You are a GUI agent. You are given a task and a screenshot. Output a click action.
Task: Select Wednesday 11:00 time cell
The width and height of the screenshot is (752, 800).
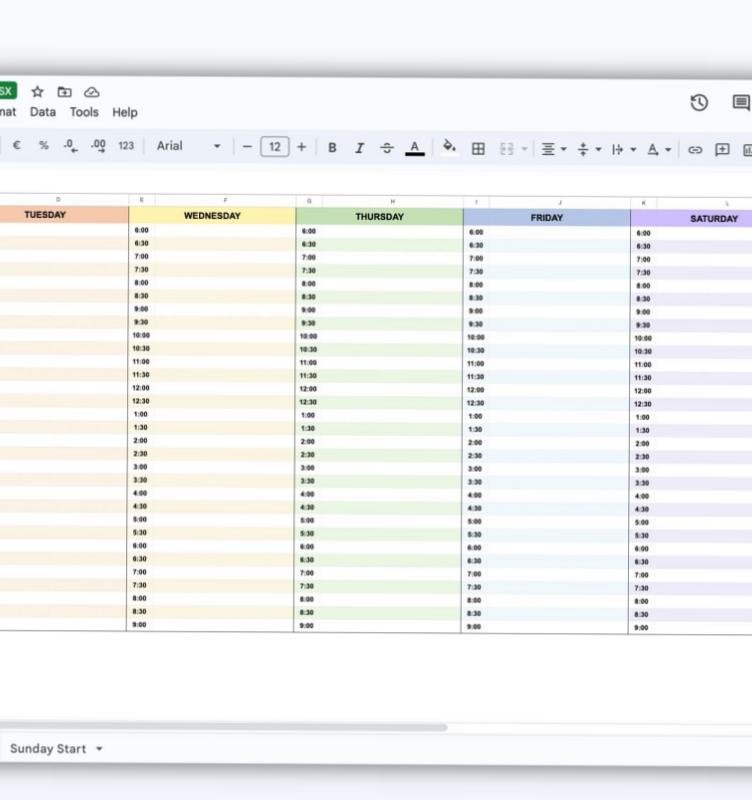(x=141, y=362)
